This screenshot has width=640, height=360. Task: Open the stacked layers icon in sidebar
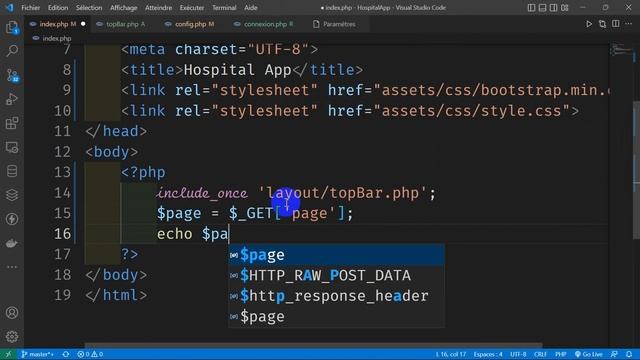tap(12, 195)
